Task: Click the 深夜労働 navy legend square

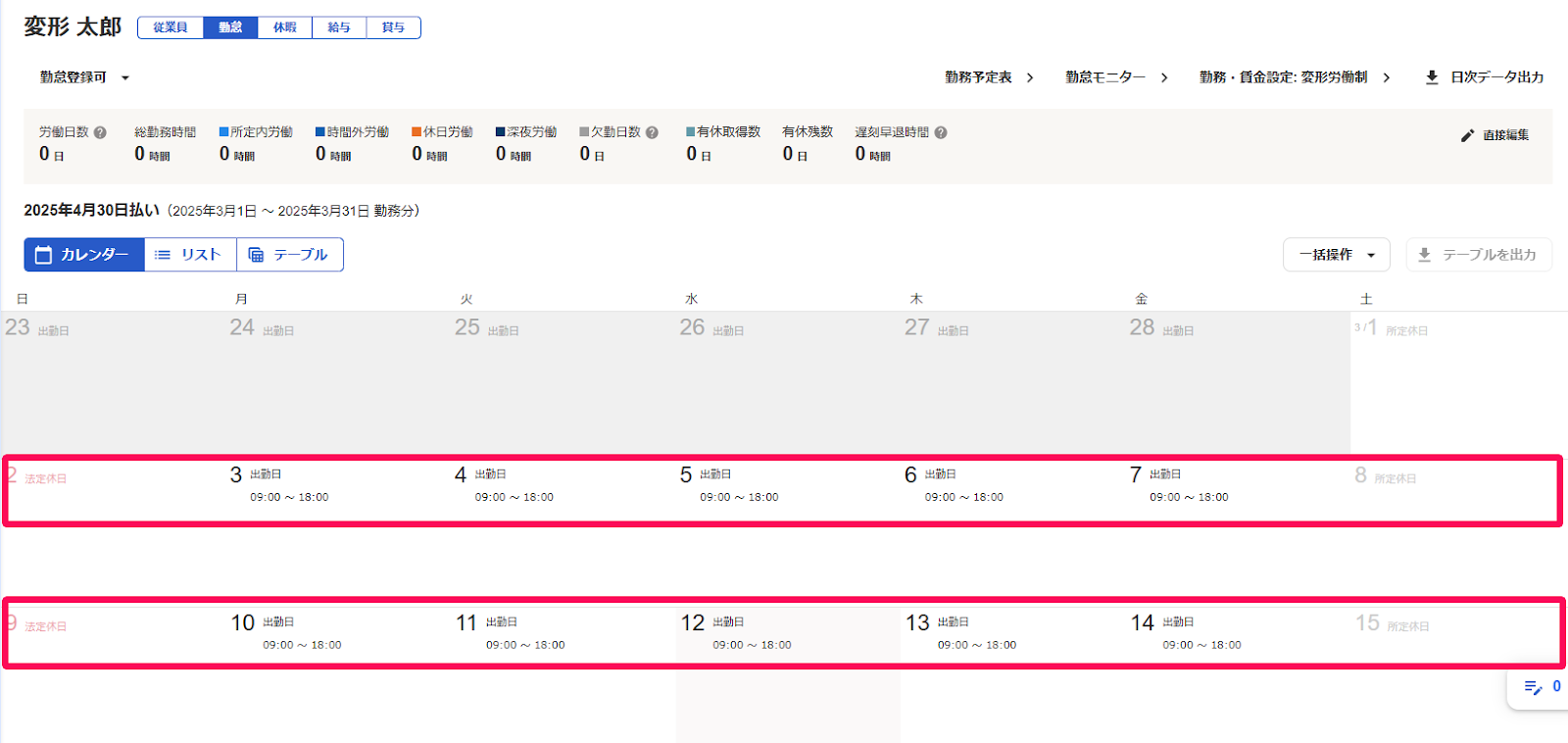Action: tap(500, 132)
